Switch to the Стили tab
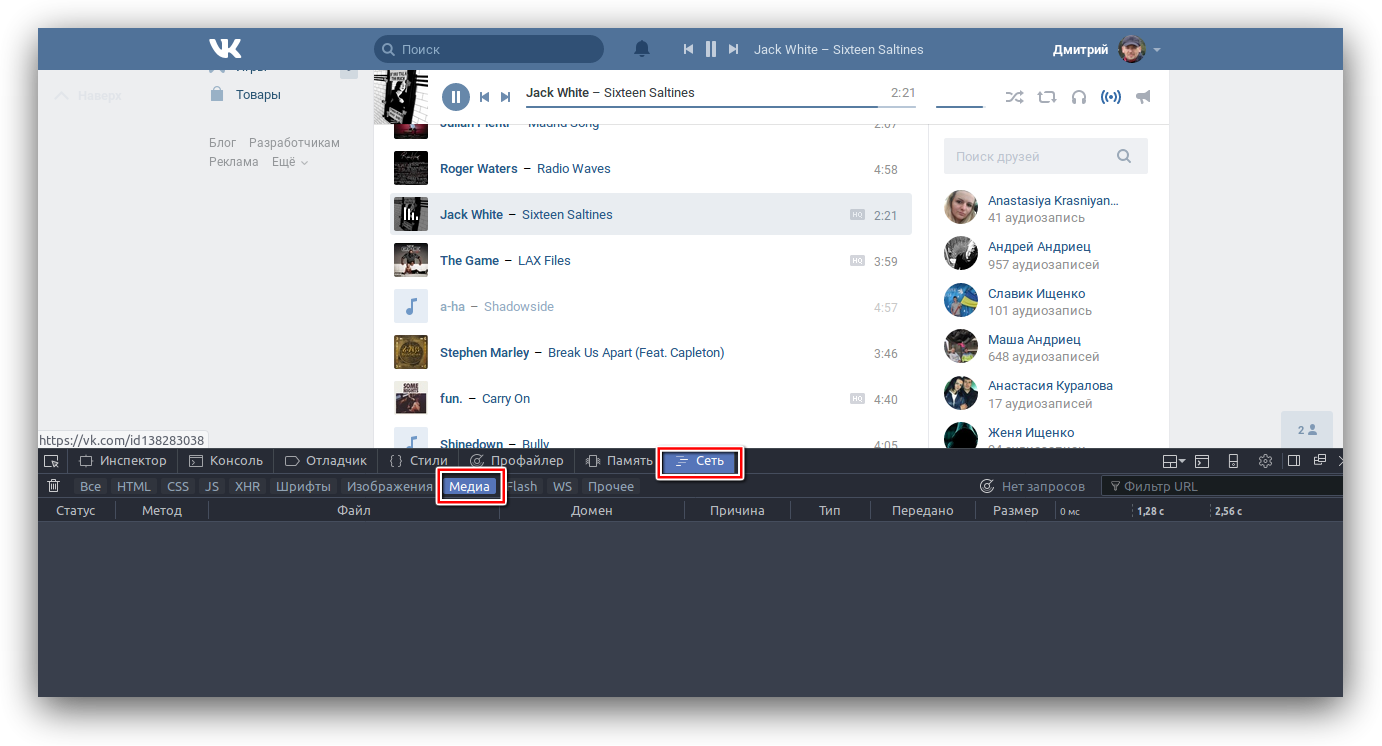Viewport: 1382px width, 746px height. point(418,461)
